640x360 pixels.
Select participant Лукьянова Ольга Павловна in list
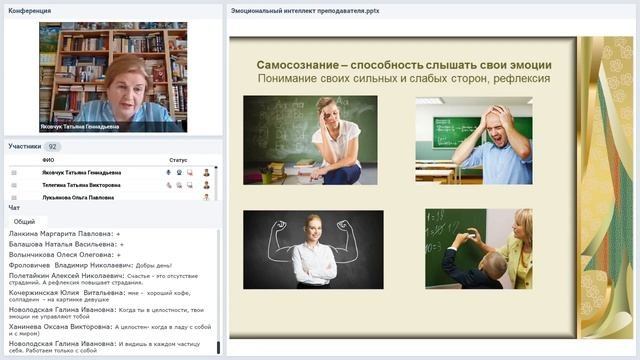78,198
